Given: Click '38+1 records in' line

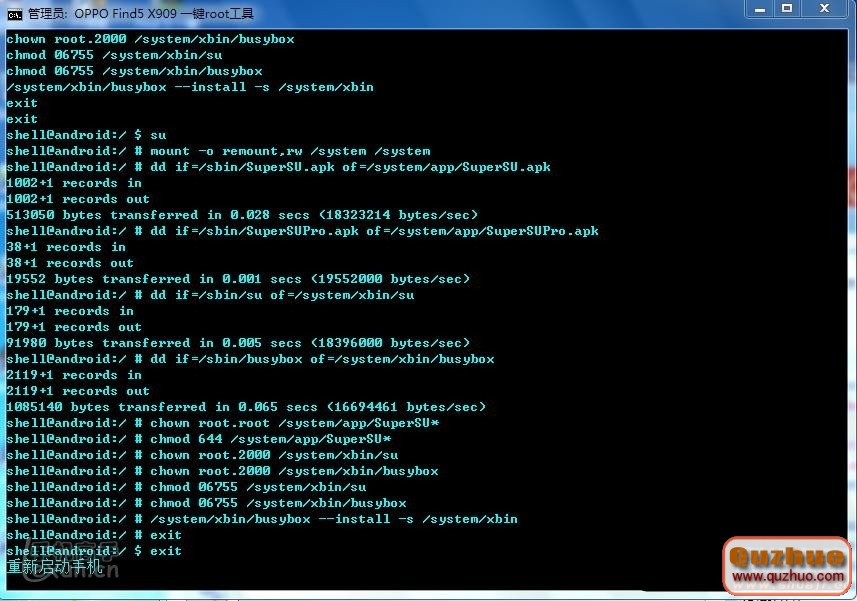Looking at the screenshot, I should pos(66,247).
